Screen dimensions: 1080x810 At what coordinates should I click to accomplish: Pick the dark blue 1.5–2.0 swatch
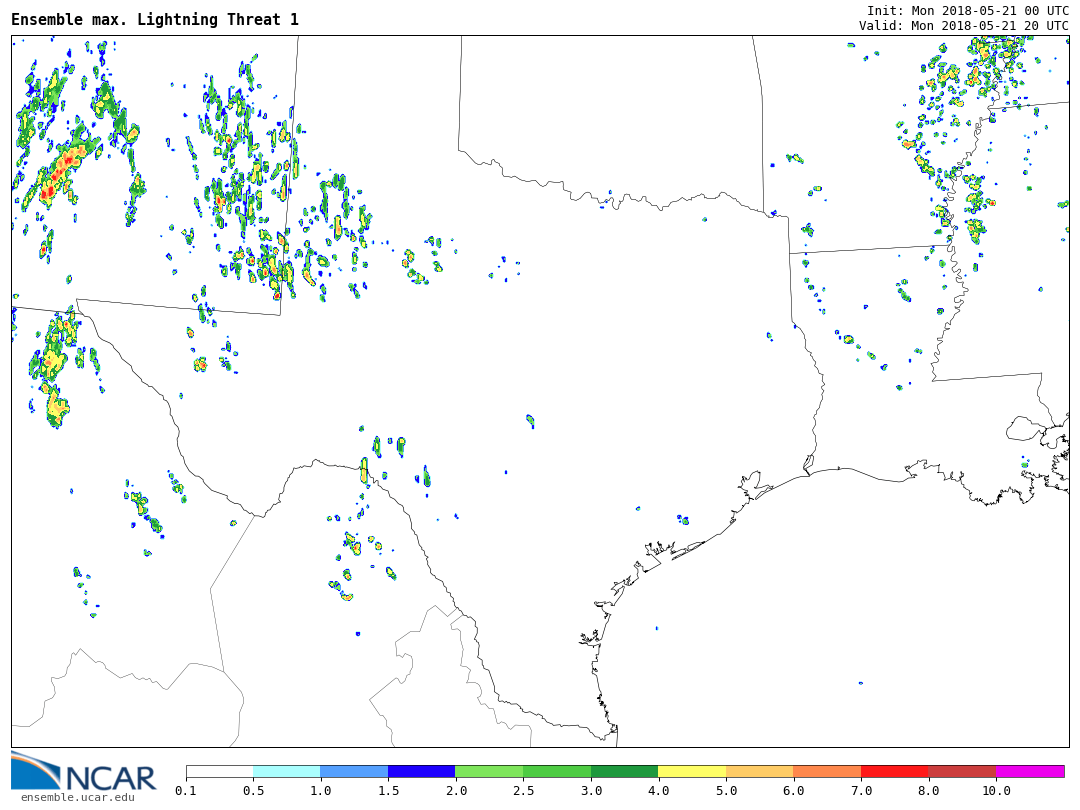[x=421, y=772]
